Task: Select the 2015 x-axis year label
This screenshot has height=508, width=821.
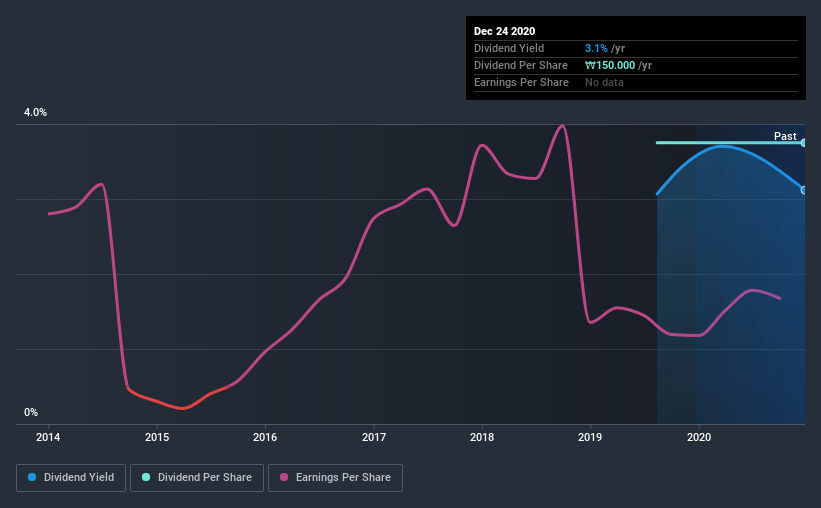Action: click(157, 437)
